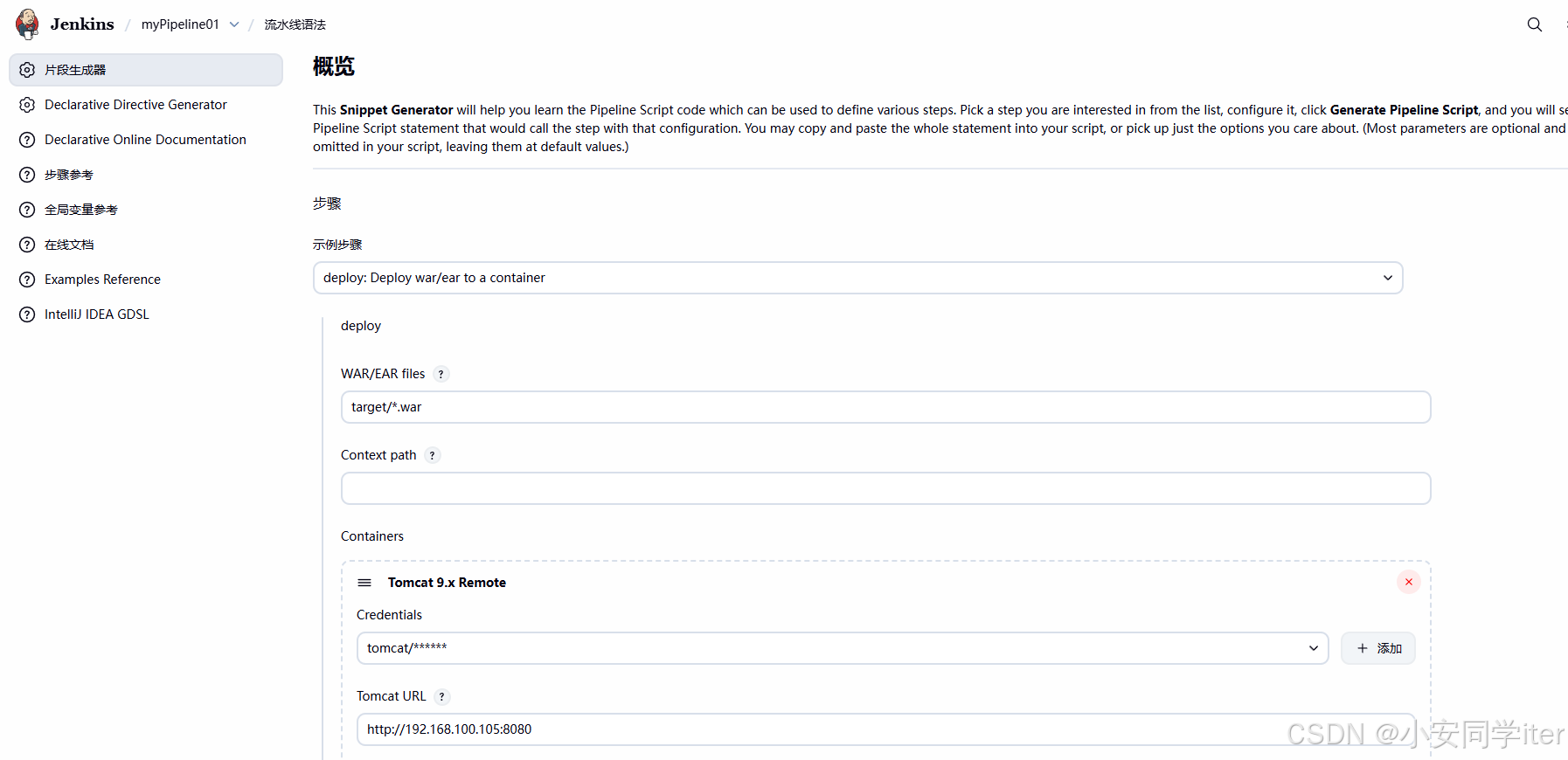The width and height of the screenshot is (1568, 760).
Task: Click the 流水线语法 breadcrumb link
Action: [295, 24]
